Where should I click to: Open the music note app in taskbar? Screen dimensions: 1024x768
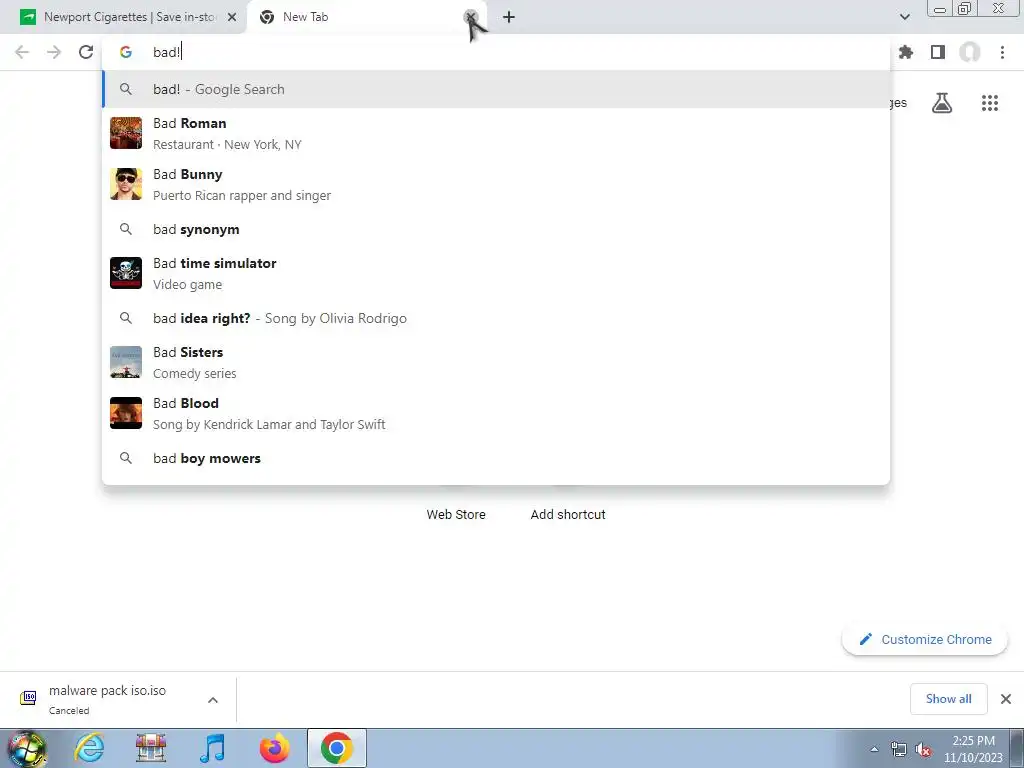click(212, 748)
